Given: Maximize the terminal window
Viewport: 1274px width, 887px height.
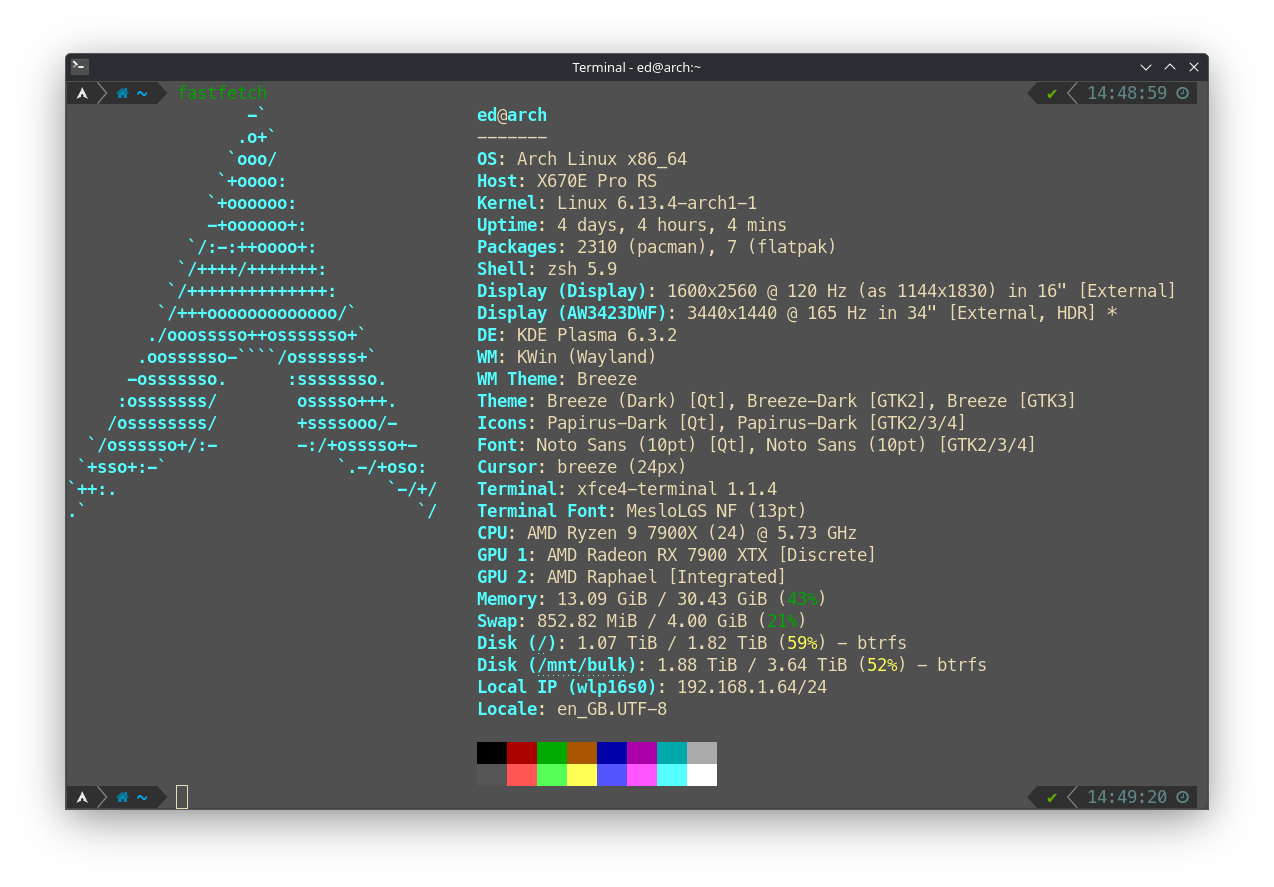Looking at the screenshot, I should tap(1170, 67).
